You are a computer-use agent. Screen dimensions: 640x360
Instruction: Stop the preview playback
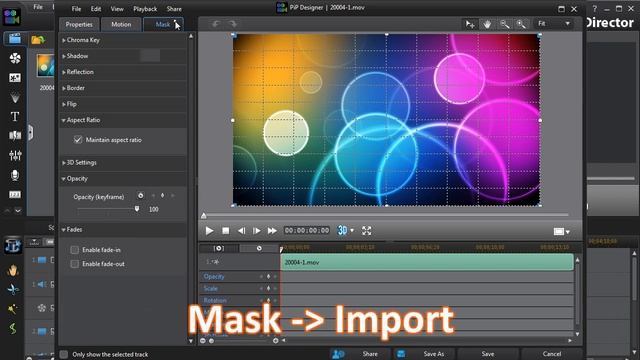225,231
